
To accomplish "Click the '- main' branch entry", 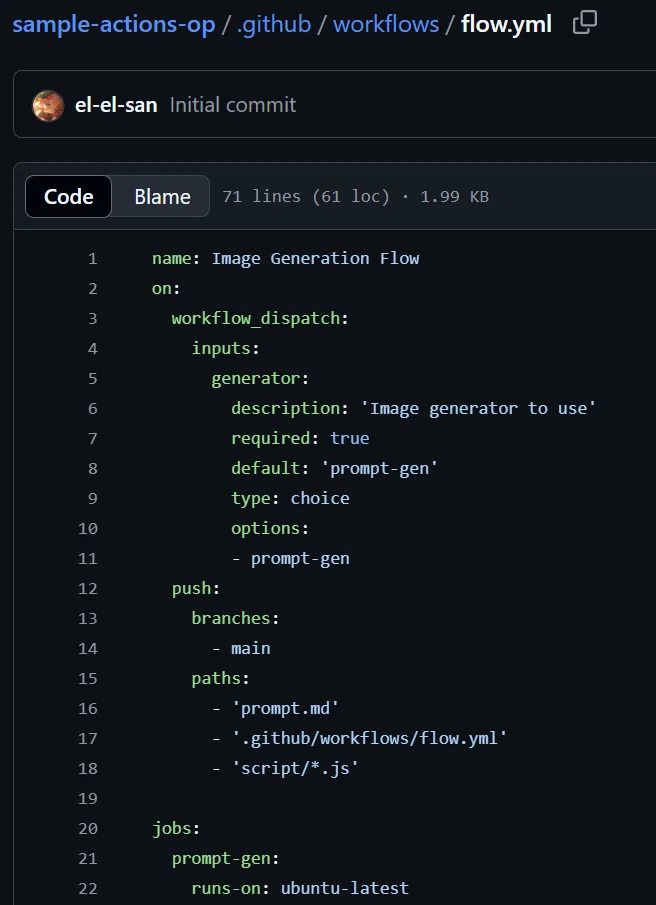I will tap(241, 649).
